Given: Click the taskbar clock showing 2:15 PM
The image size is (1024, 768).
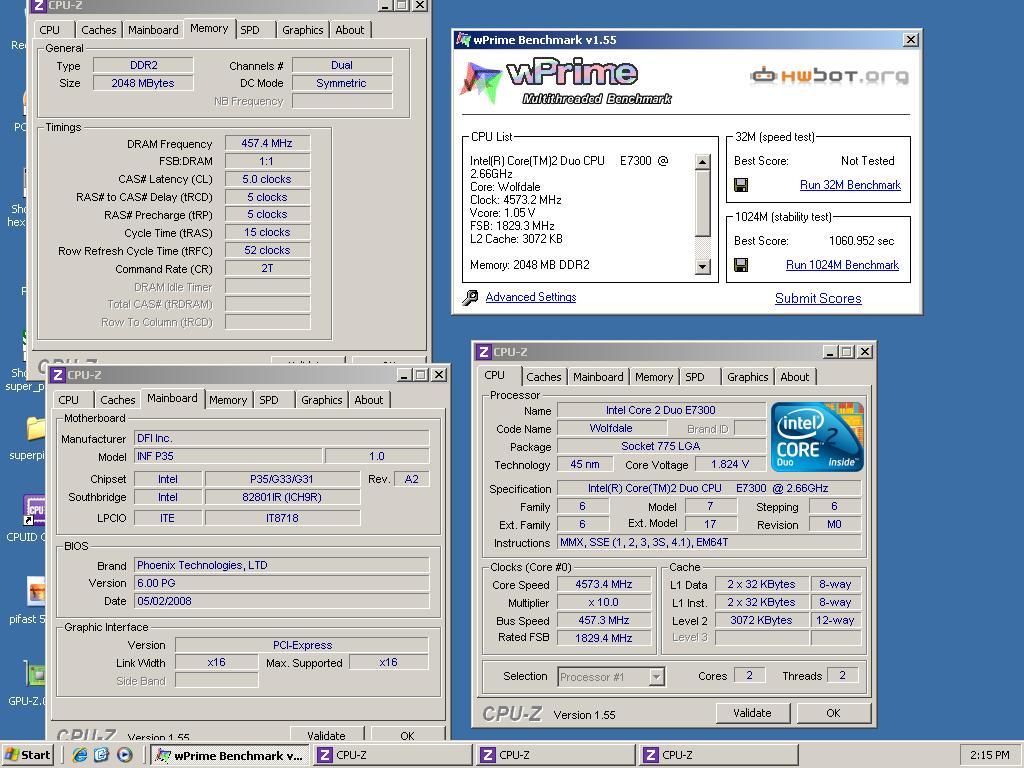Looking at the screenshot, I should pos(989,756).
